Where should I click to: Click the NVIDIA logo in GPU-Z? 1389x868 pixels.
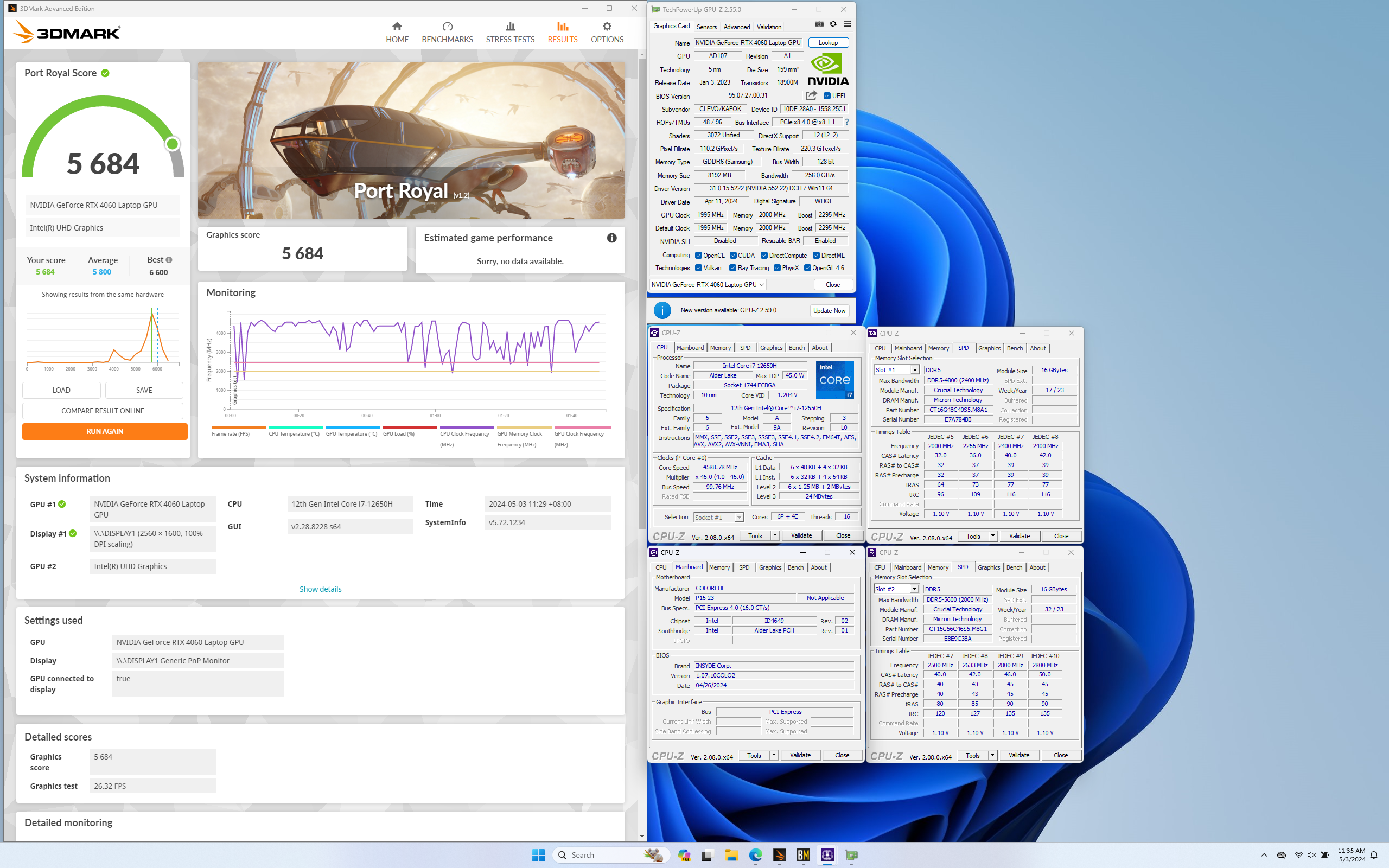click(x=827, y=69)
